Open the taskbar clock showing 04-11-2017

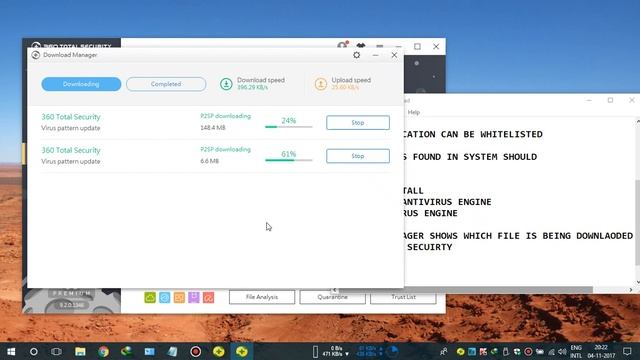pyautogui.click(x=601, y=351)
